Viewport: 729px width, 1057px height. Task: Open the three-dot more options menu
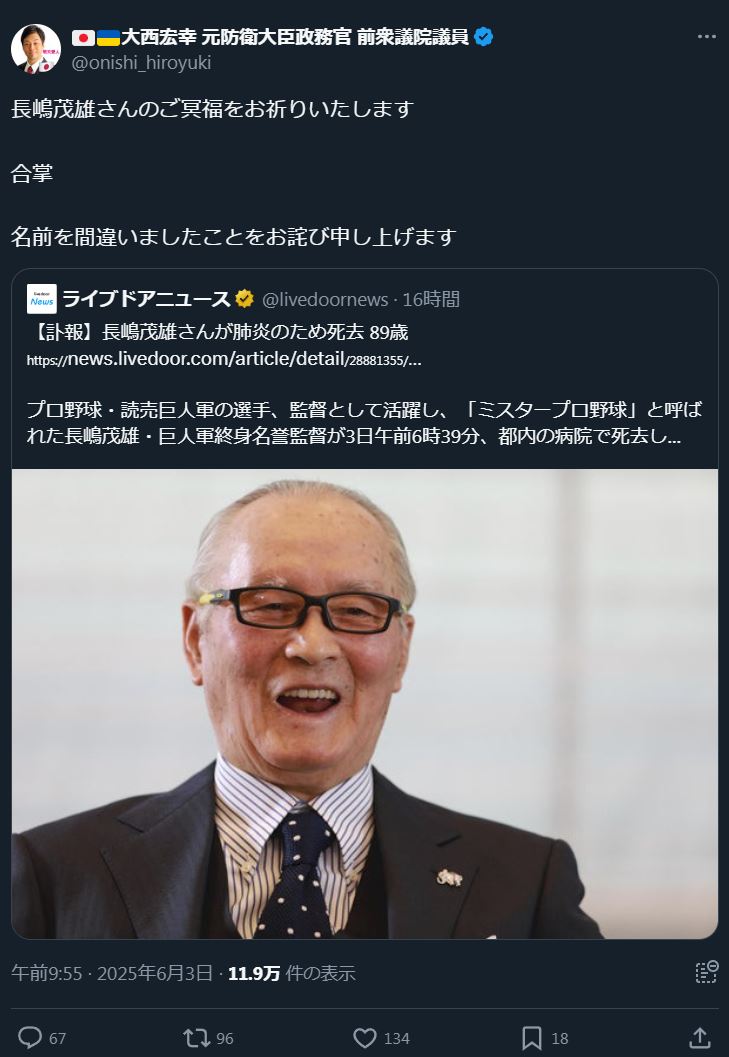707,37
